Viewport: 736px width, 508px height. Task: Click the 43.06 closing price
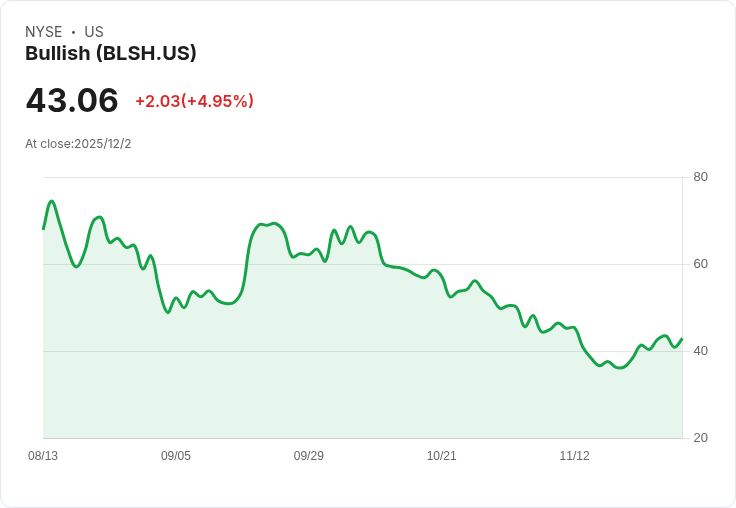[x=72, y=100]
